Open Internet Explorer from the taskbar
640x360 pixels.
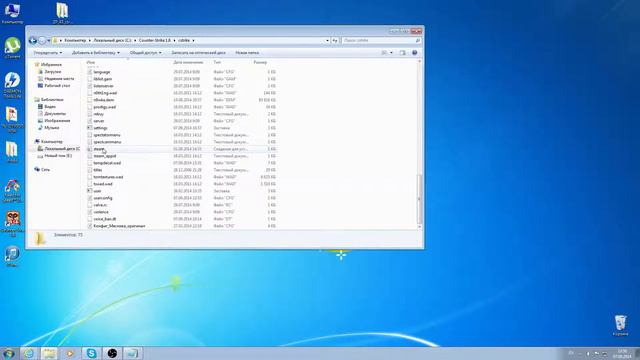click(x=29, y=353)
